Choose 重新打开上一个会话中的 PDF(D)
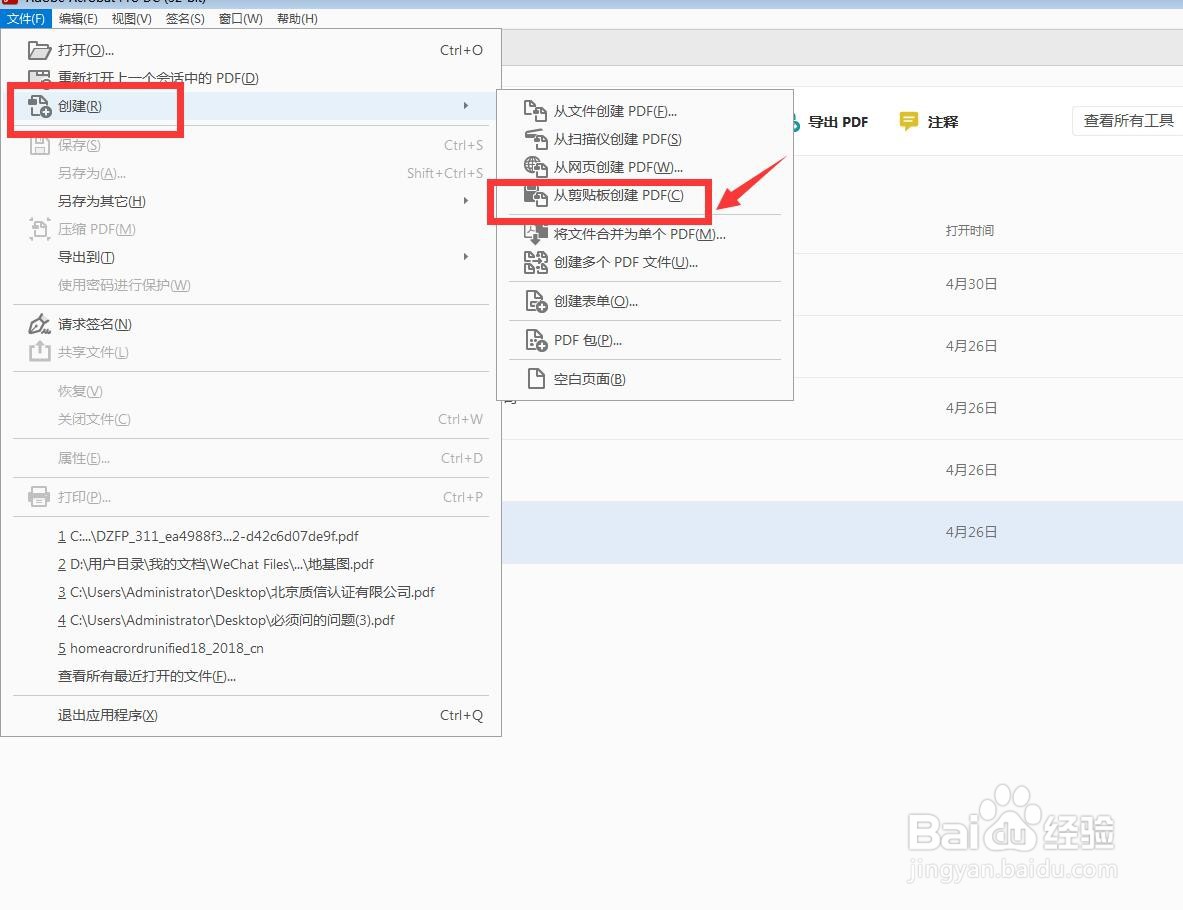The image size is (1183, 910). click(x=250, y=78)
